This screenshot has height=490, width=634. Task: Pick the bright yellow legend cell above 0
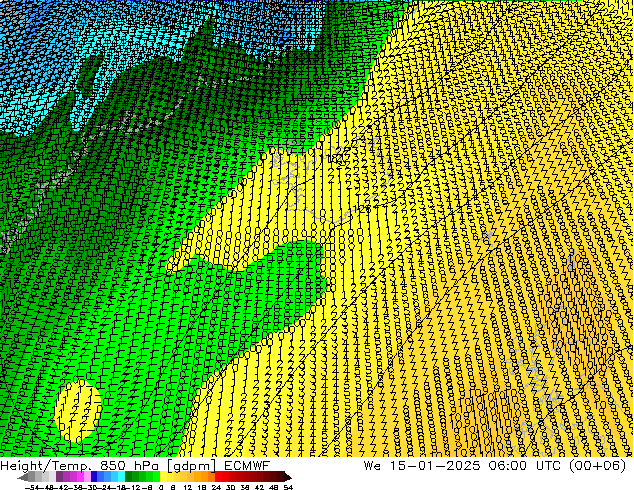pyautogui.click(x=164, y=477)
